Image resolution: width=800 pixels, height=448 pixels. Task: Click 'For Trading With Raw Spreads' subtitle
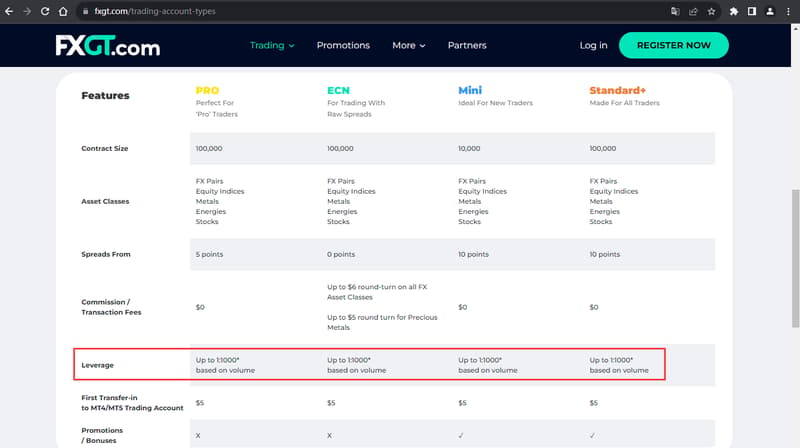356,109
